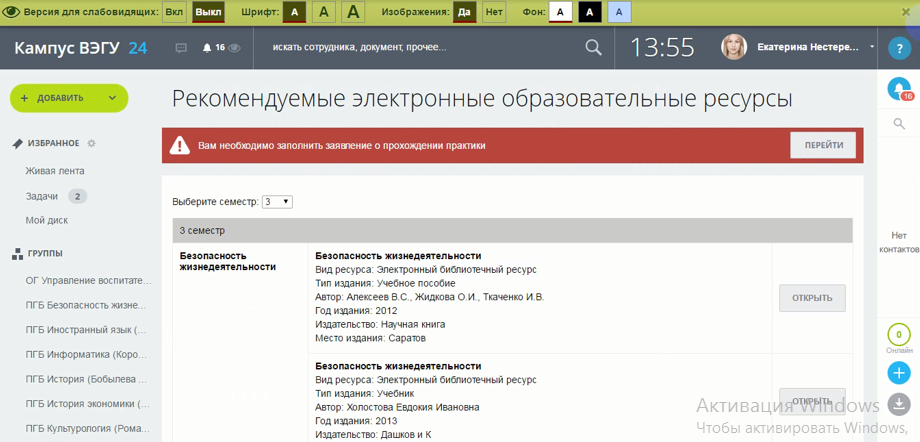Click the grey download arrow icon

pos(899,404)
